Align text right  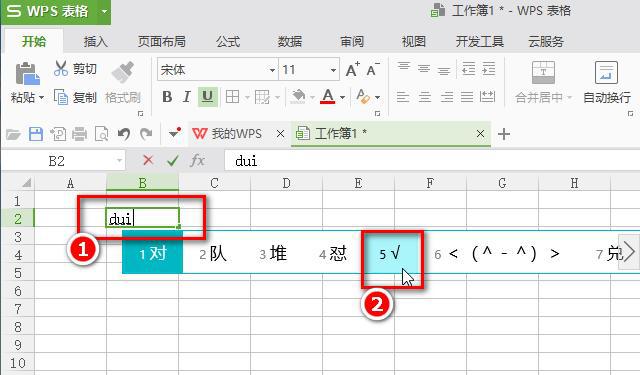click(447, 97)
